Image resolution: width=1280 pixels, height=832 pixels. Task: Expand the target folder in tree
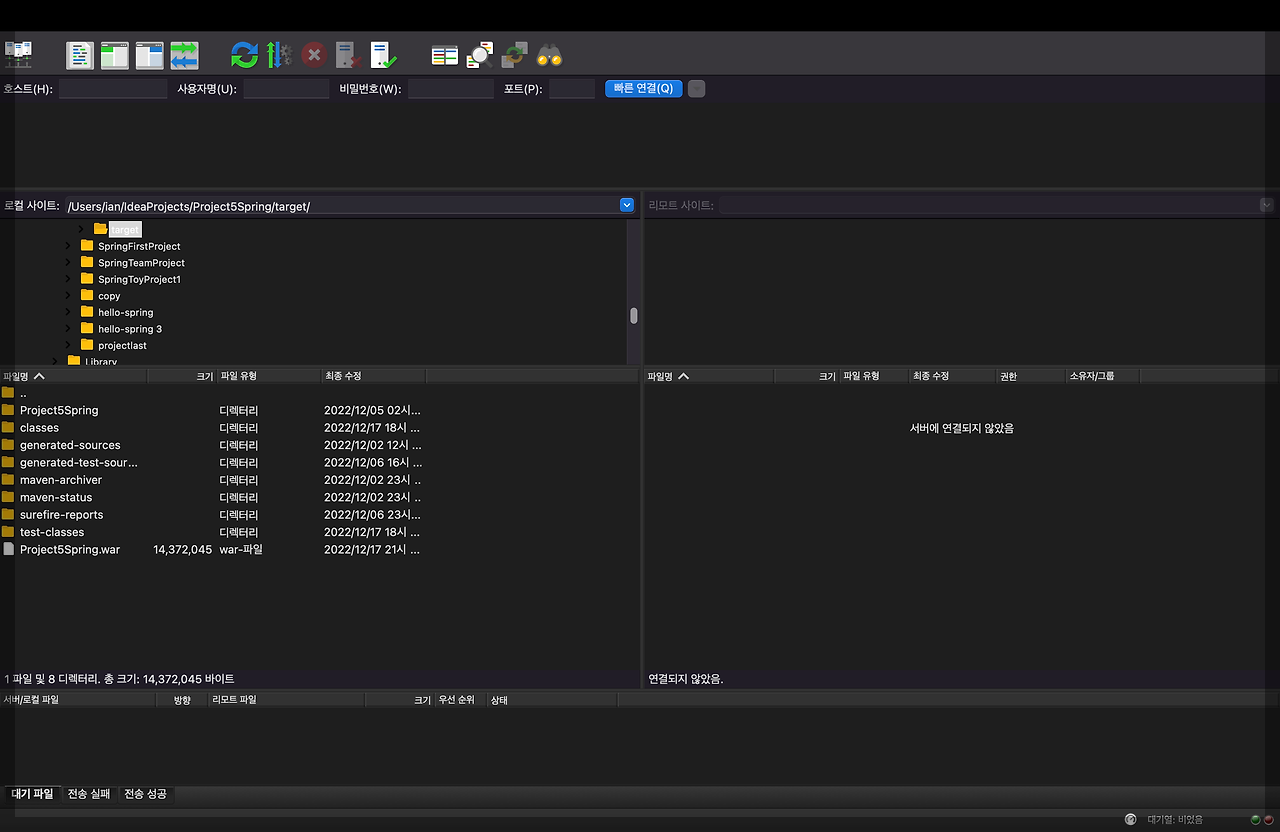pos(81,229)
